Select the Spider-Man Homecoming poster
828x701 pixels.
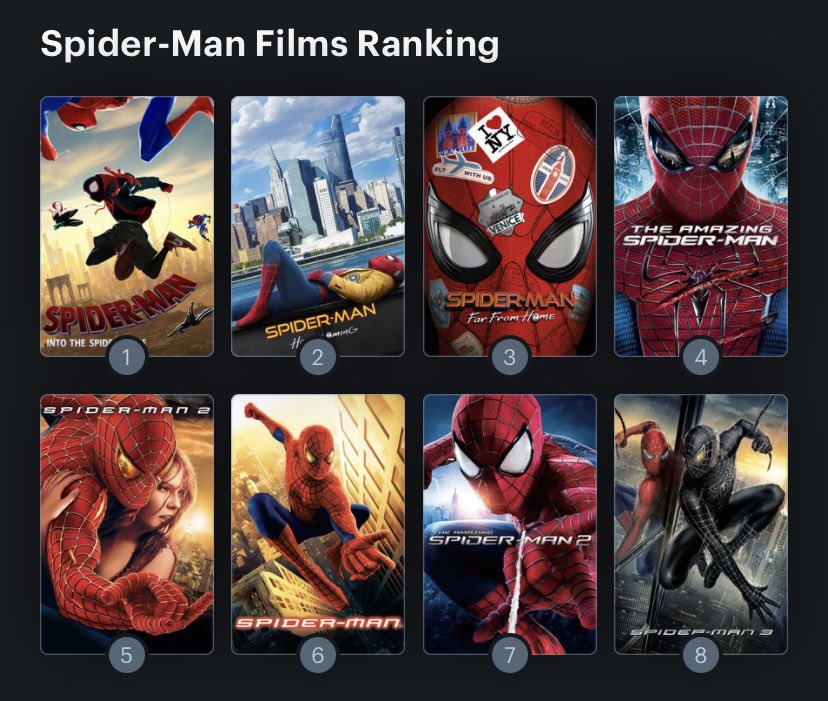tap(318, 226)
